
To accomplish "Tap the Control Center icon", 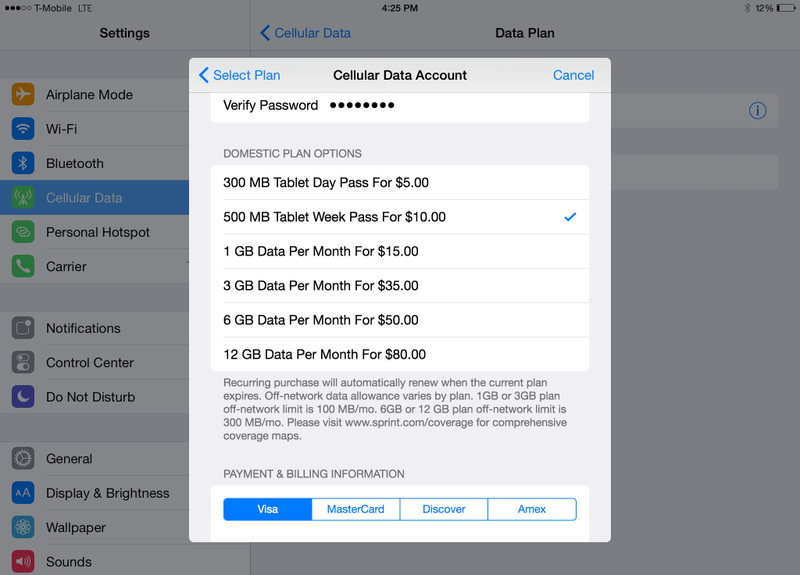I will [x=23, y=362].
